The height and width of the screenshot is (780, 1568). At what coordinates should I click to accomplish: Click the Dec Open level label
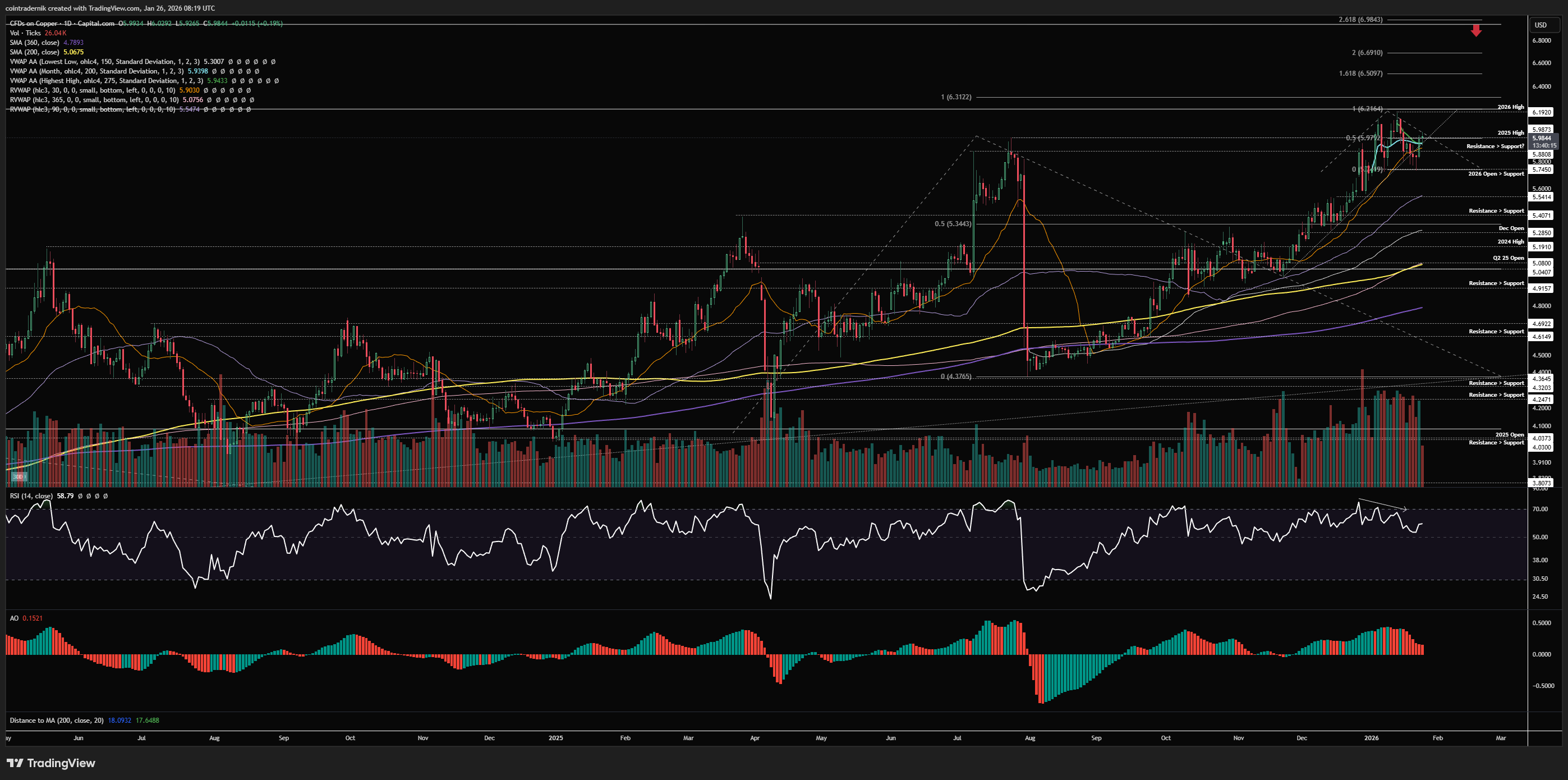point(1511,228)
